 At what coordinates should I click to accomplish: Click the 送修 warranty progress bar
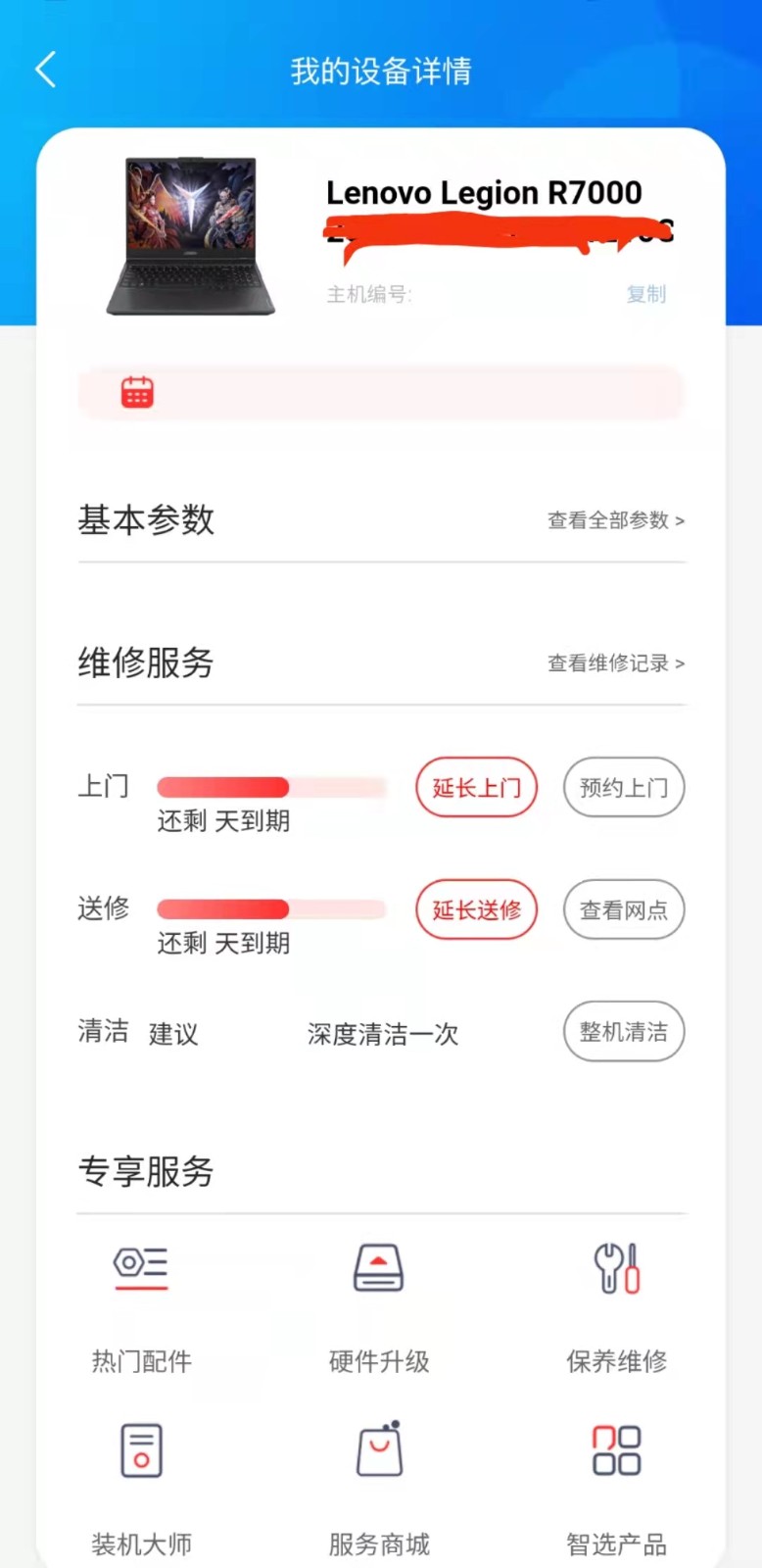point(272,909)
